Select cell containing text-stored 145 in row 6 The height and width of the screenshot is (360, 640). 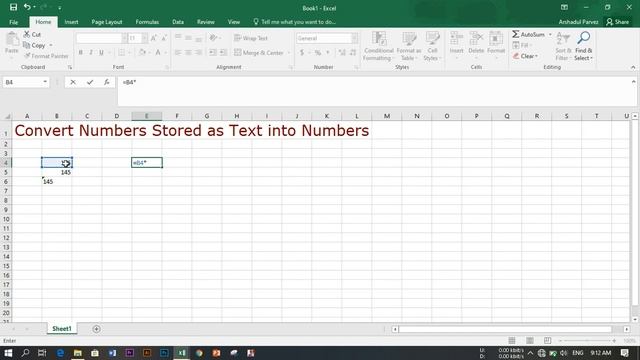tap(57, 182)
